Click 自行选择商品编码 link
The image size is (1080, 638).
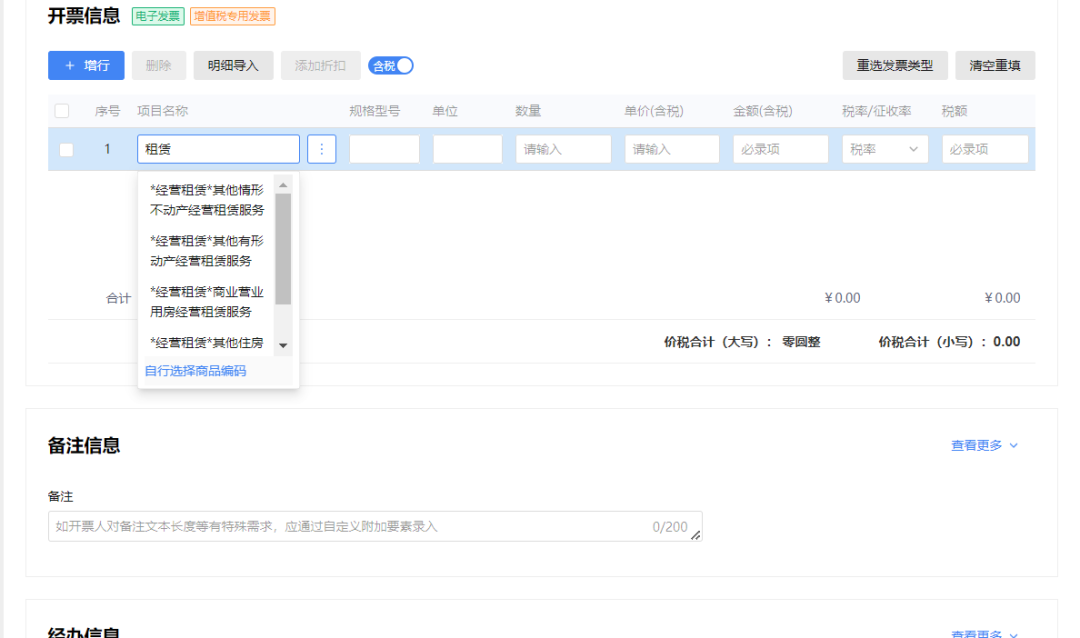click(x=196, y=371)
